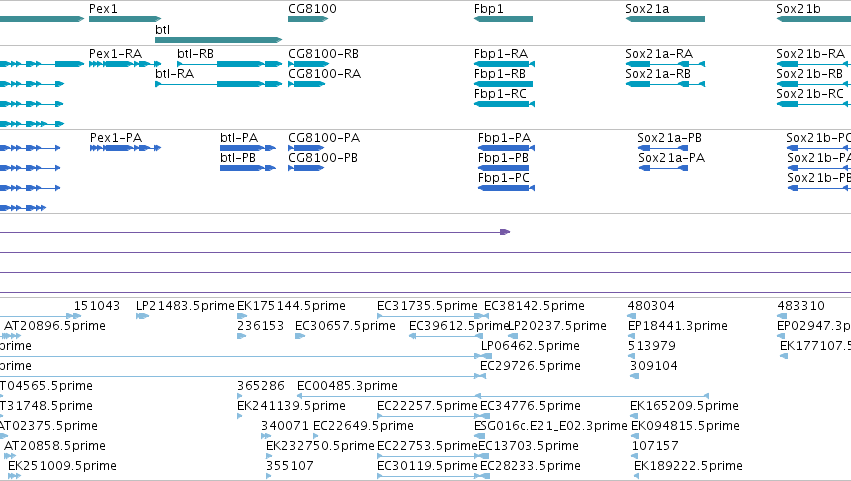Select the Pex1 gene label
Viewport: 851px width, 481px height.
pos(103,9)
